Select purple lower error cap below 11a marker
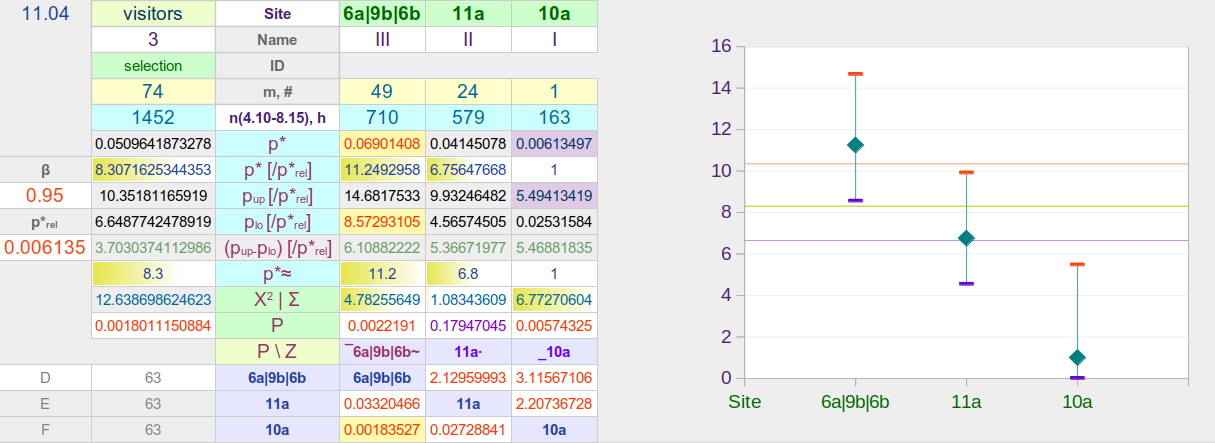Screen dimensions: 1215x443 966,284
